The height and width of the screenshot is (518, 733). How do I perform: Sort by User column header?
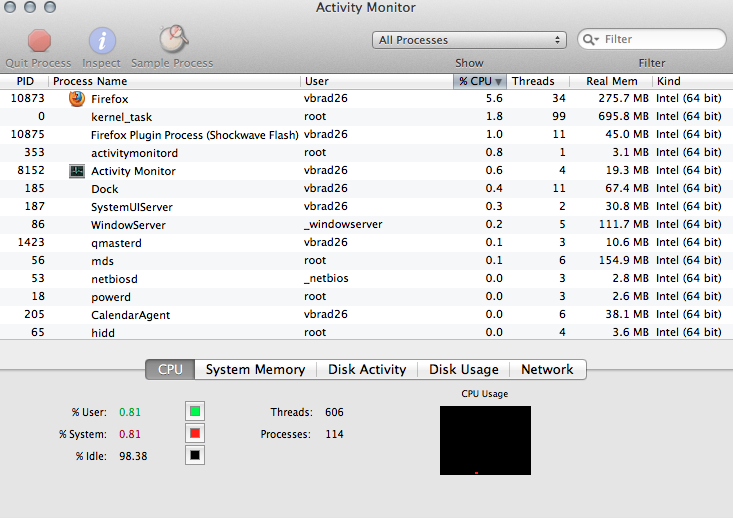click(x=377, y=81)
